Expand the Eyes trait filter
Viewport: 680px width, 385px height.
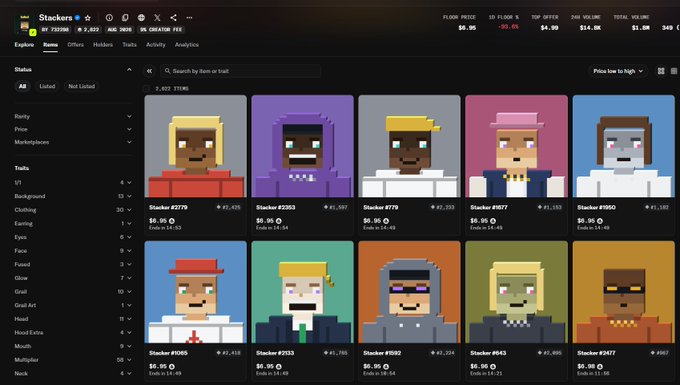coord(73,237)
